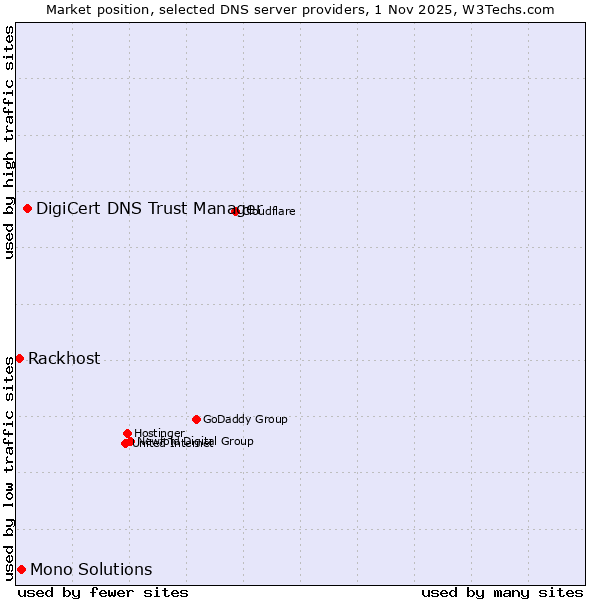Click the Hostinger text label
The image size is (600, 600).
[x=159, y=433]
